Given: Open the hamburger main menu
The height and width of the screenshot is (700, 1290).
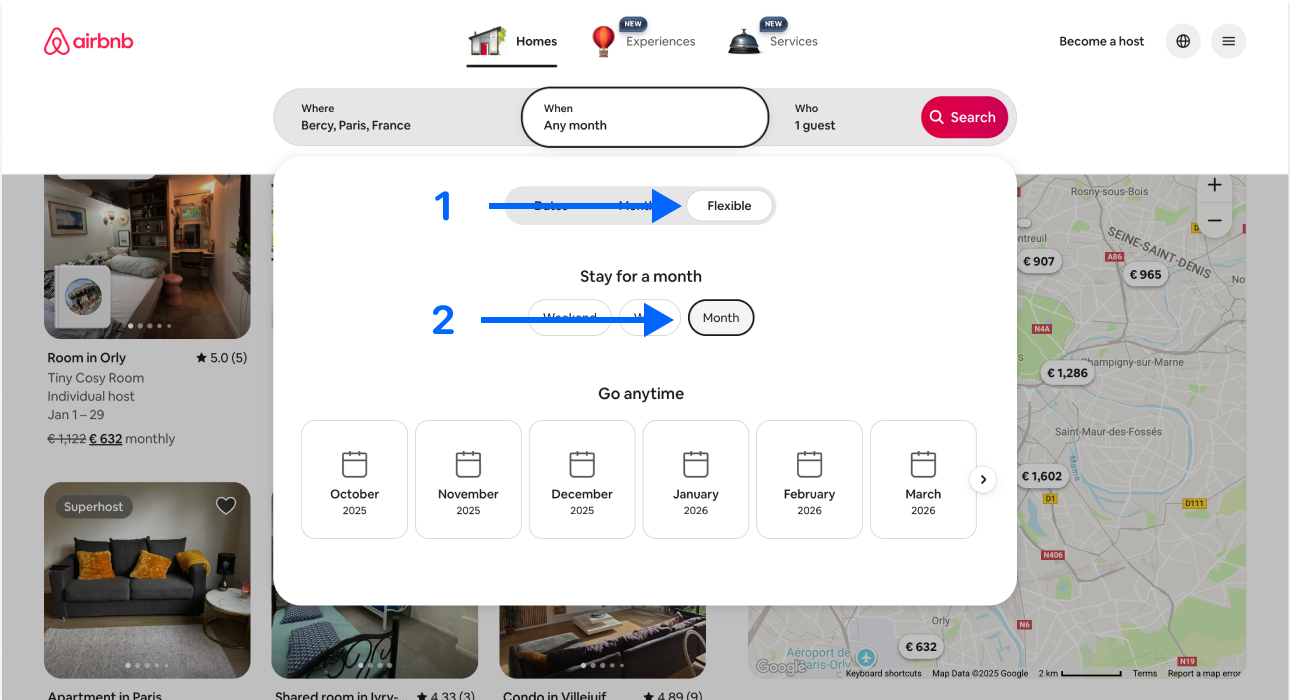Looking at the screenshot, I should (x=1228, y=41).
